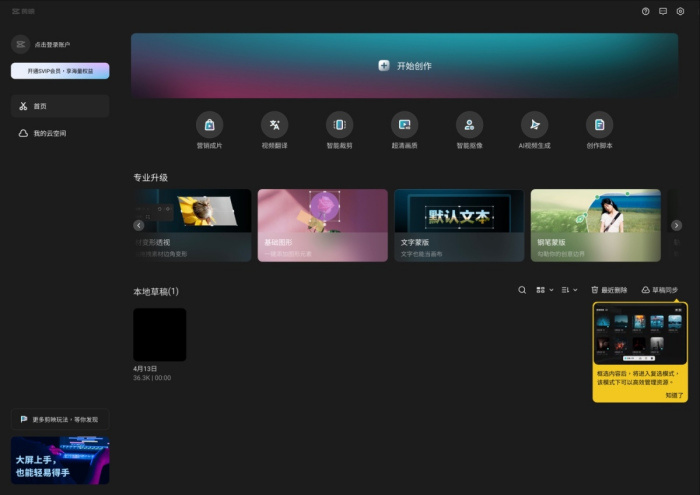
Task: Click the 更多剪映玩法 discover button
Action: [x=60, y=420]
